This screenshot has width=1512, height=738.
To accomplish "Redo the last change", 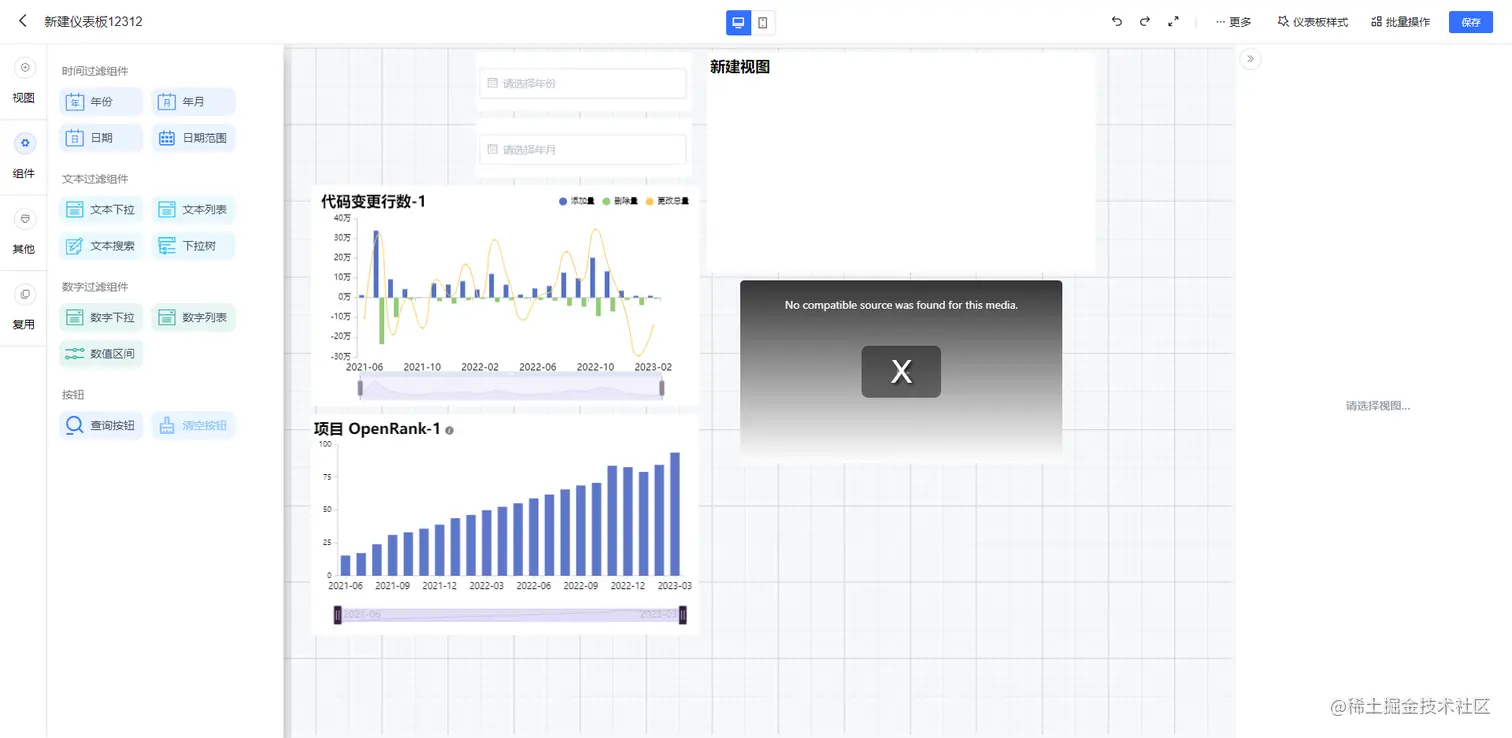I will [x=1145, y=21].
